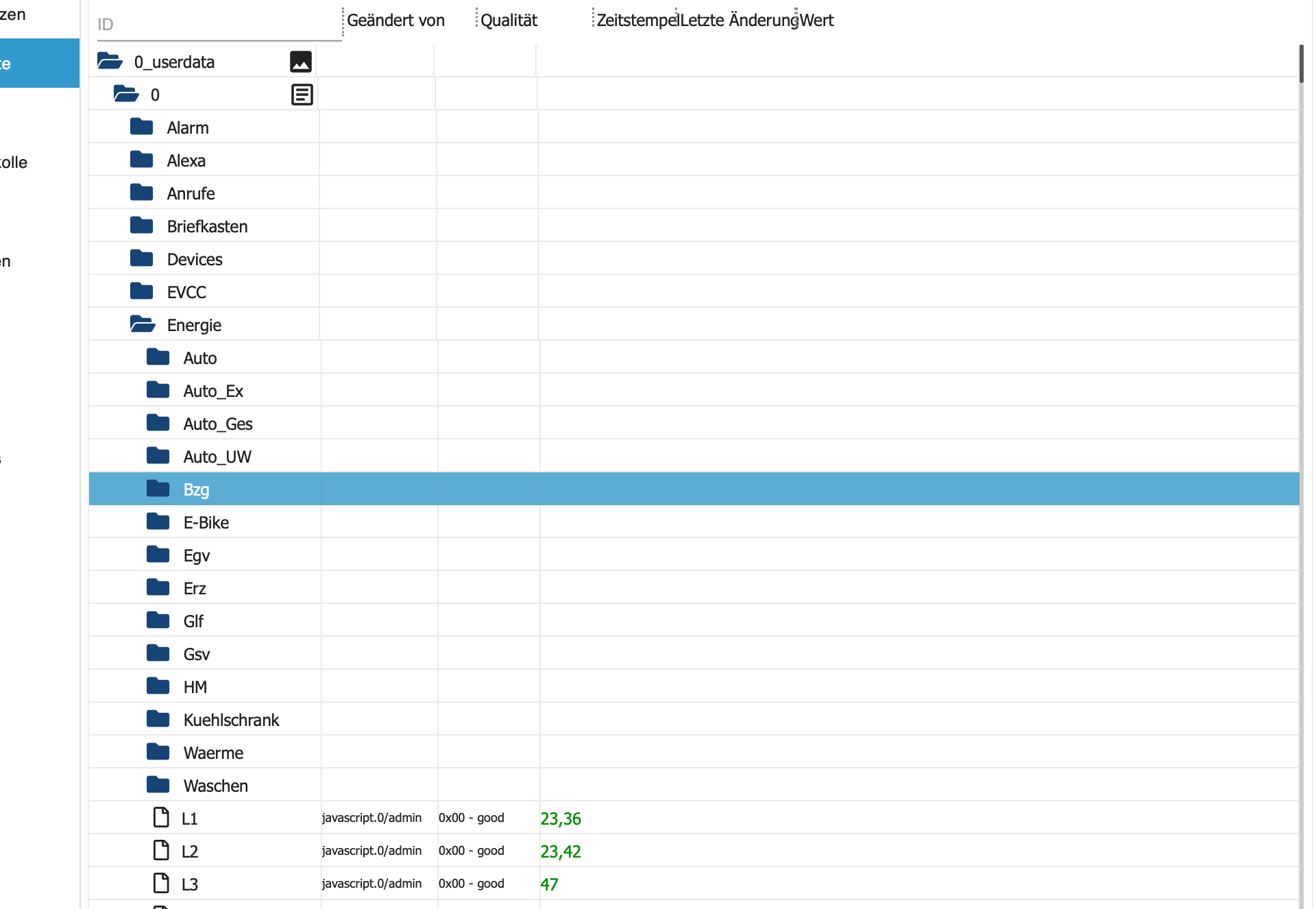This screenshot has height=909, width=1316.
Task: Click the image icon in 0_userdata row
Action: [x=300, y=62]
